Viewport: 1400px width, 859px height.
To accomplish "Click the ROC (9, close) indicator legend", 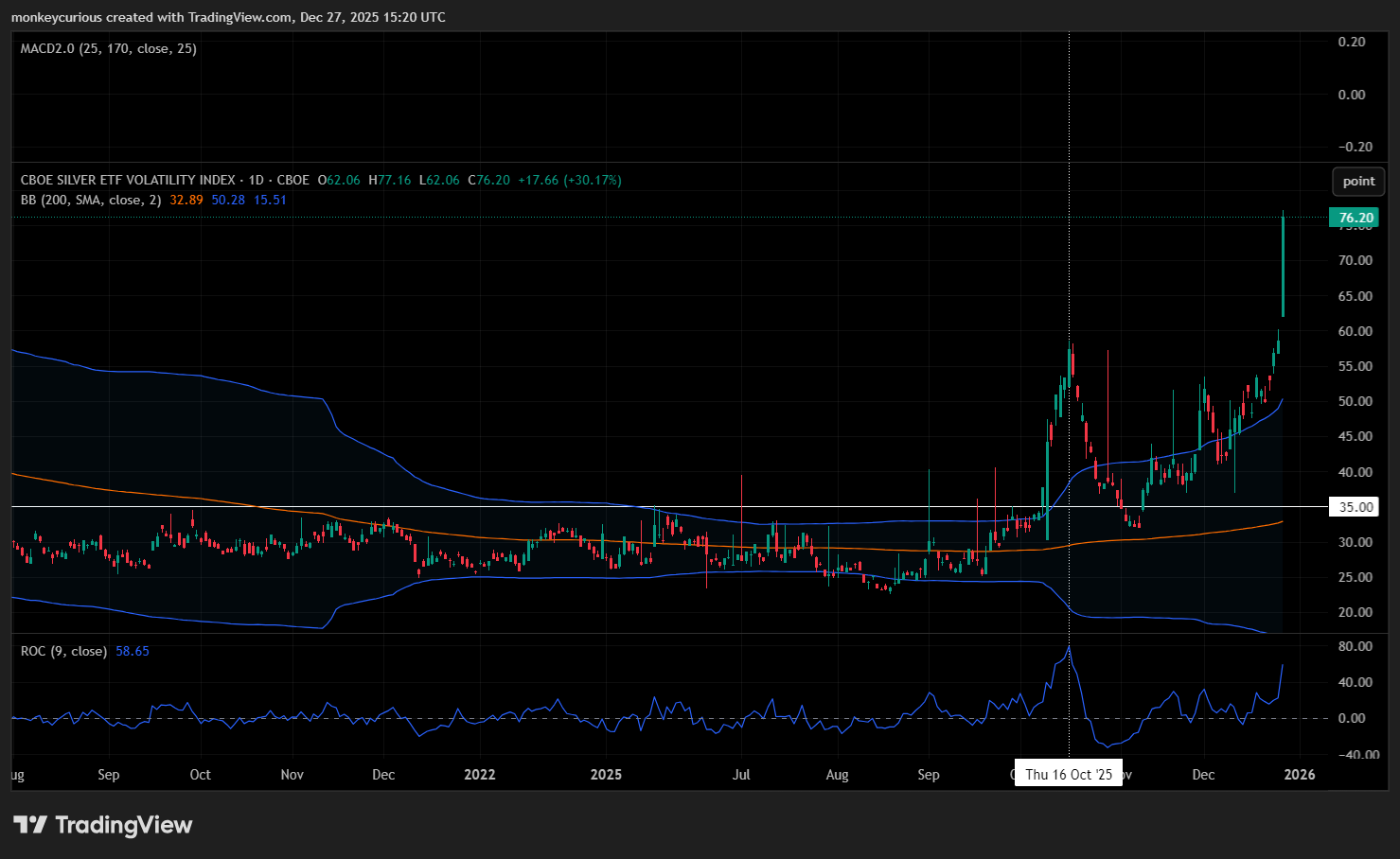I will point(63,651).
